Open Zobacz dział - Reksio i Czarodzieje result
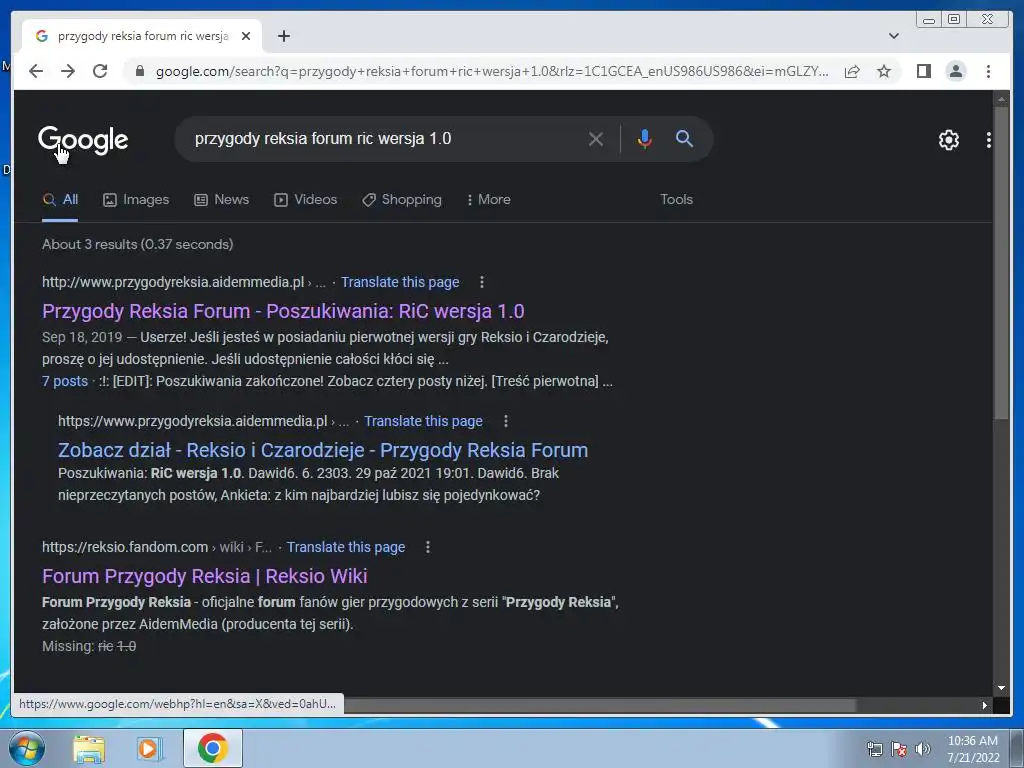 click(x=323, y=450)
